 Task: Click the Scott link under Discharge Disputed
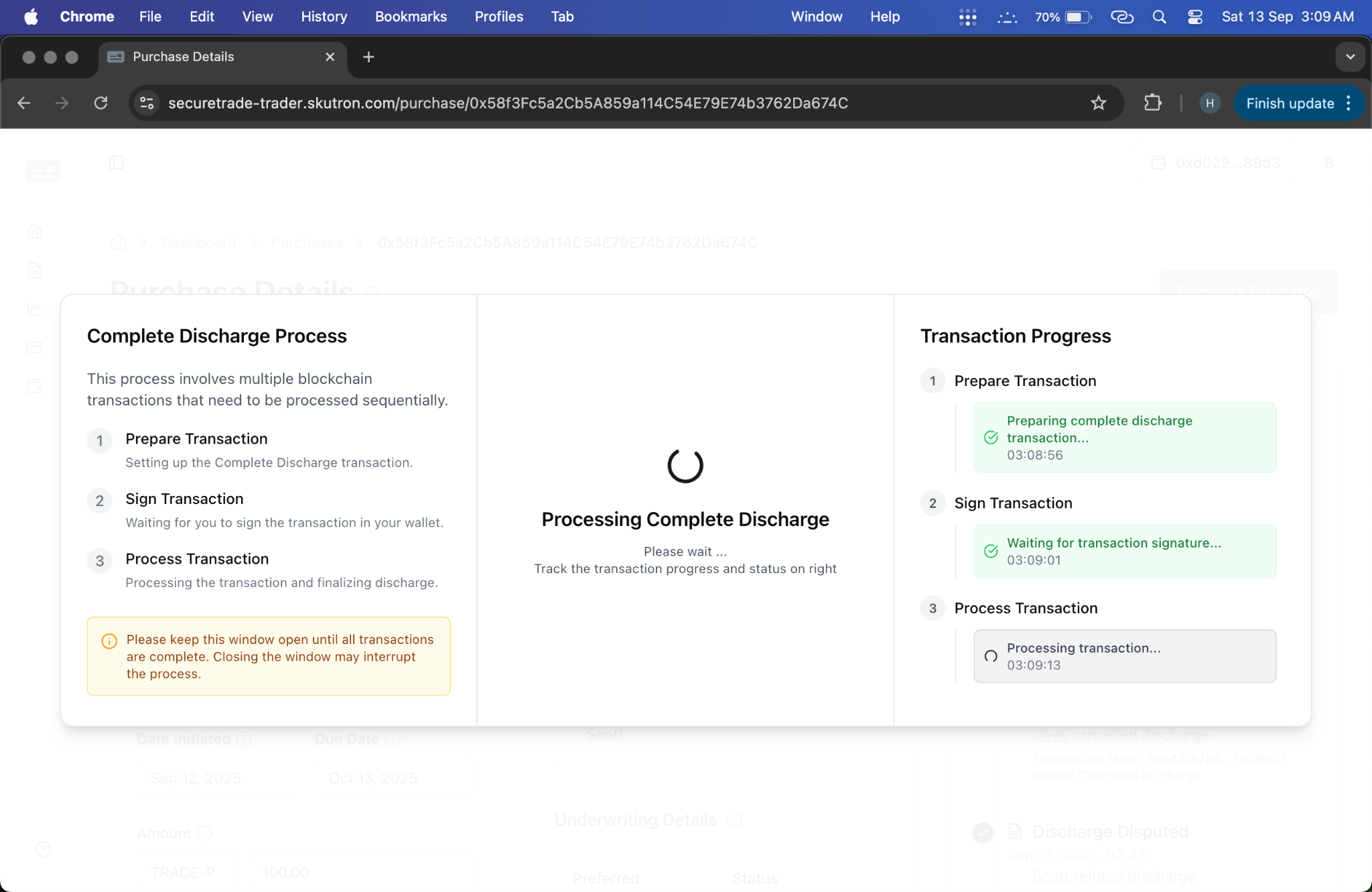[x=1050, y=876]
